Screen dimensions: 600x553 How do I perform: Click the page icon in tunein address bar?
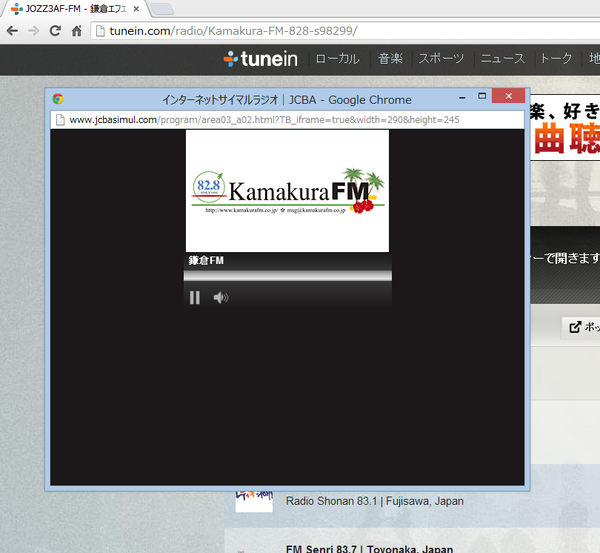(100, 31)
